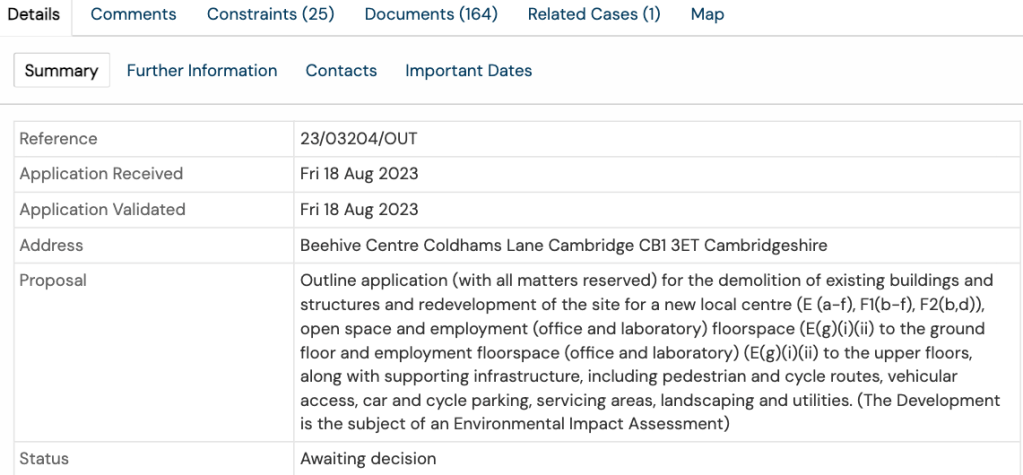Switch to the Contacts sub-tab
1023x475 pixels.
(x=341, y=71)
